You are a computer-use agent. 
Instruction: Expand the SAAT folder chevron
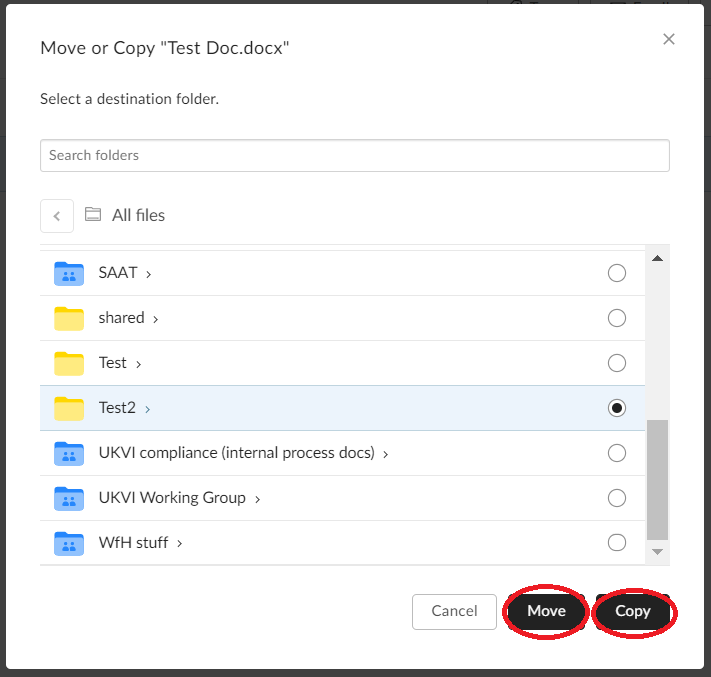pos(148,274)
